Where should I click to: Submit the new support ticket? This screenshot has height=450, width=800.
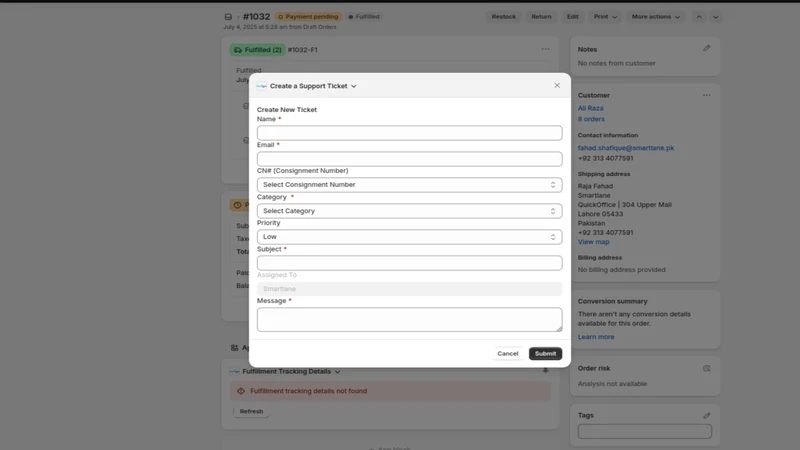point(545,354)
